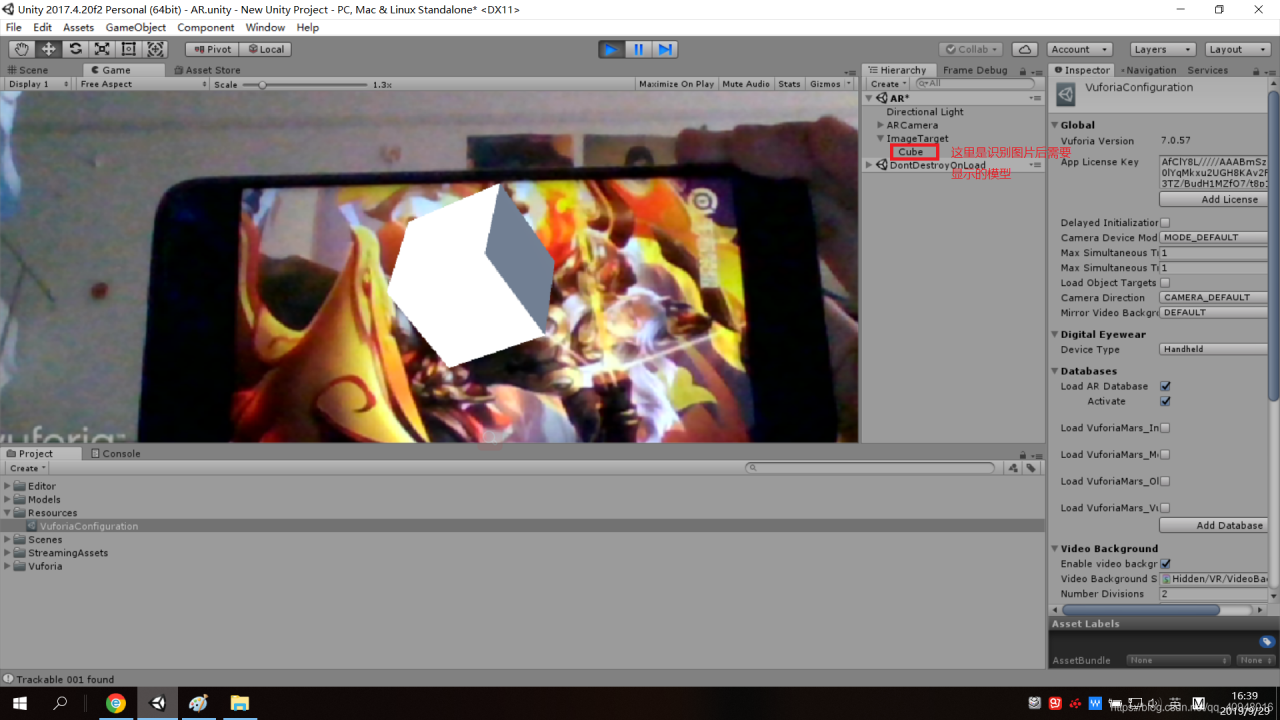Click the blue asset label tag icon

tap(1266, 642)
